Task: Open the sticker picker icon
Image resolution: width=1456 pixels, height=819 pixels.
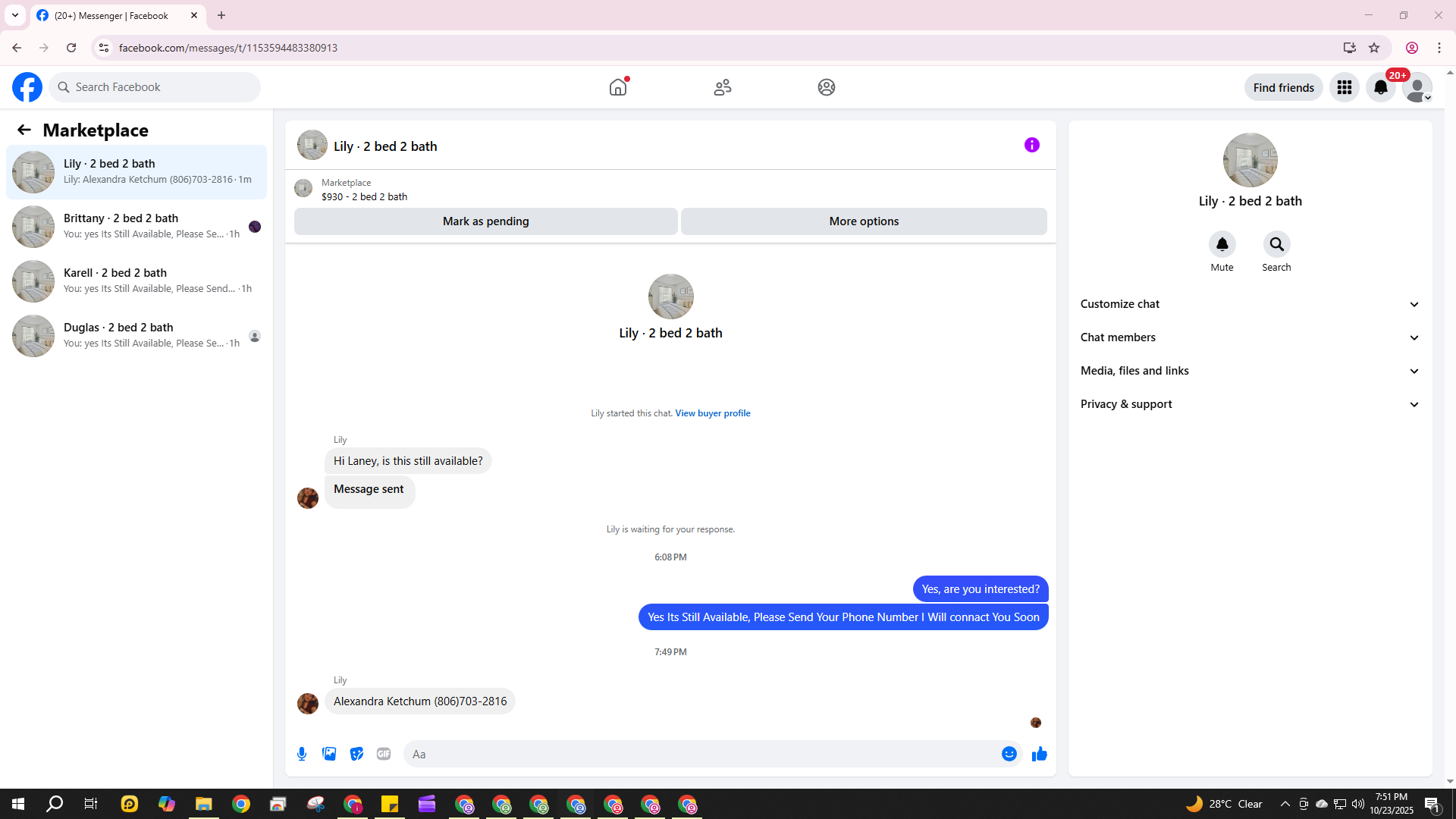Action: [x=356, y=754]
